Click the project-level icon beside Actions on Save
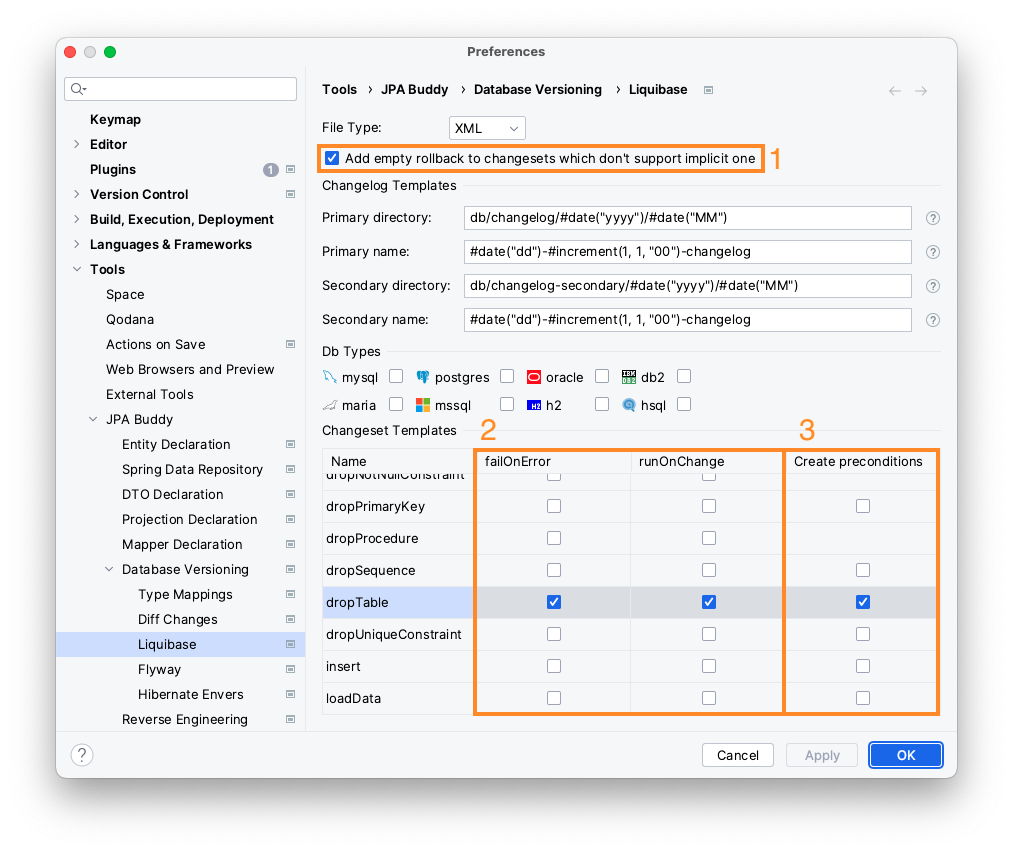Screen dimensions: 1013x852 (x=291, y=344)
